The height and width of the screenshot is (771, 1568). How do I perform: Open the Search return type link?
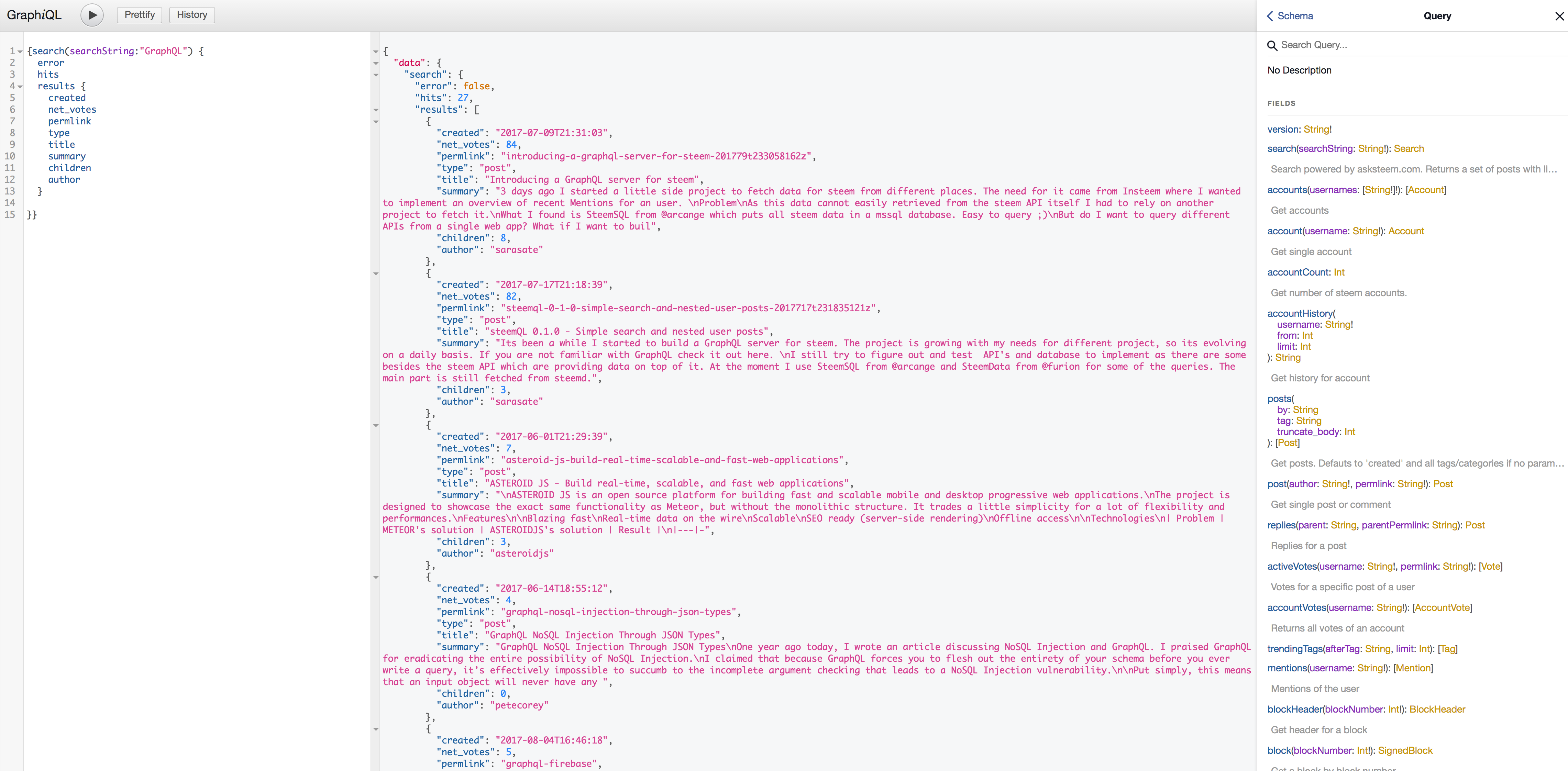[1409, 148]
